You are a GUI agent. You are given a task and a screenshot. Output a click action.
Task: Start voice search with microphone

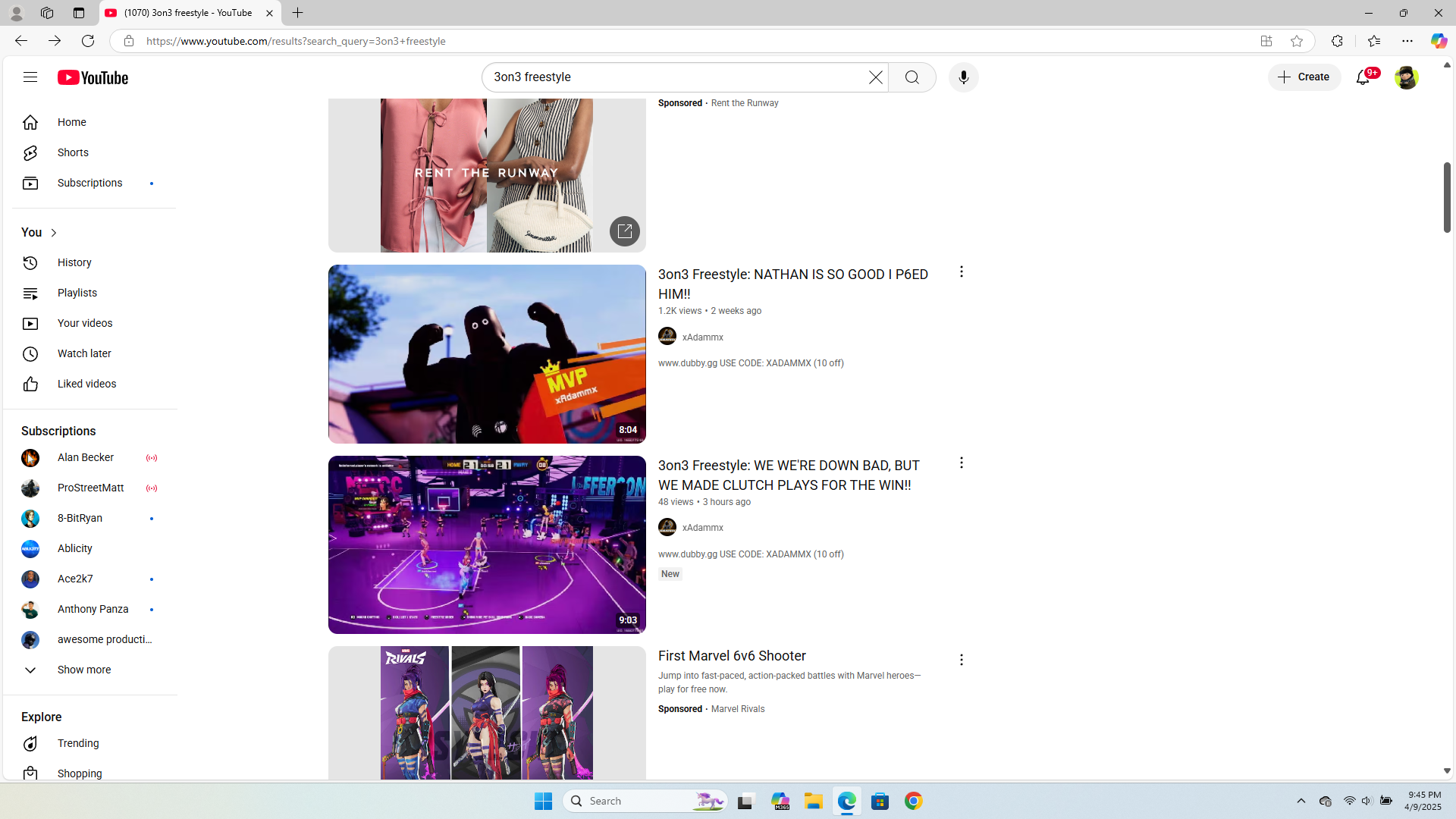[x=963, y=77]
